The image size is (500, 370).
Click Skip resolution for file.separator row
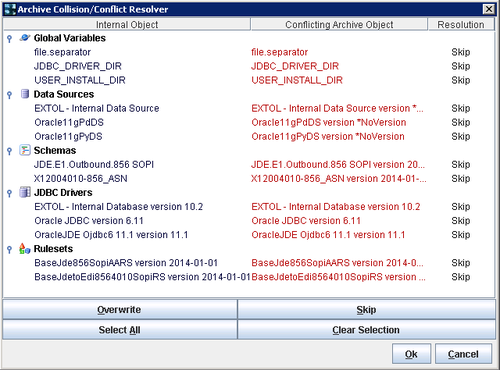[x=461, y=52]
